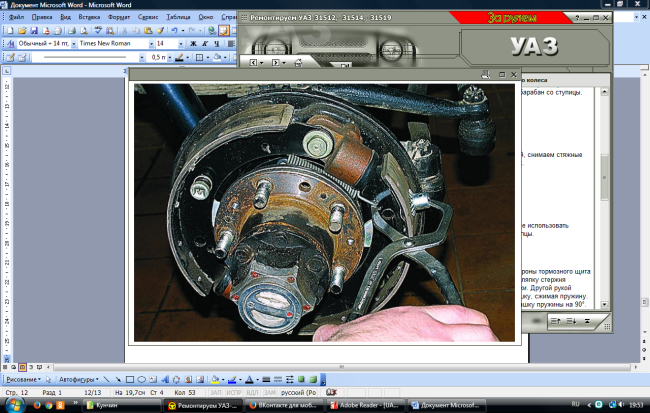Click the shading color bucket in table toolbar

(x=217, y=57)
